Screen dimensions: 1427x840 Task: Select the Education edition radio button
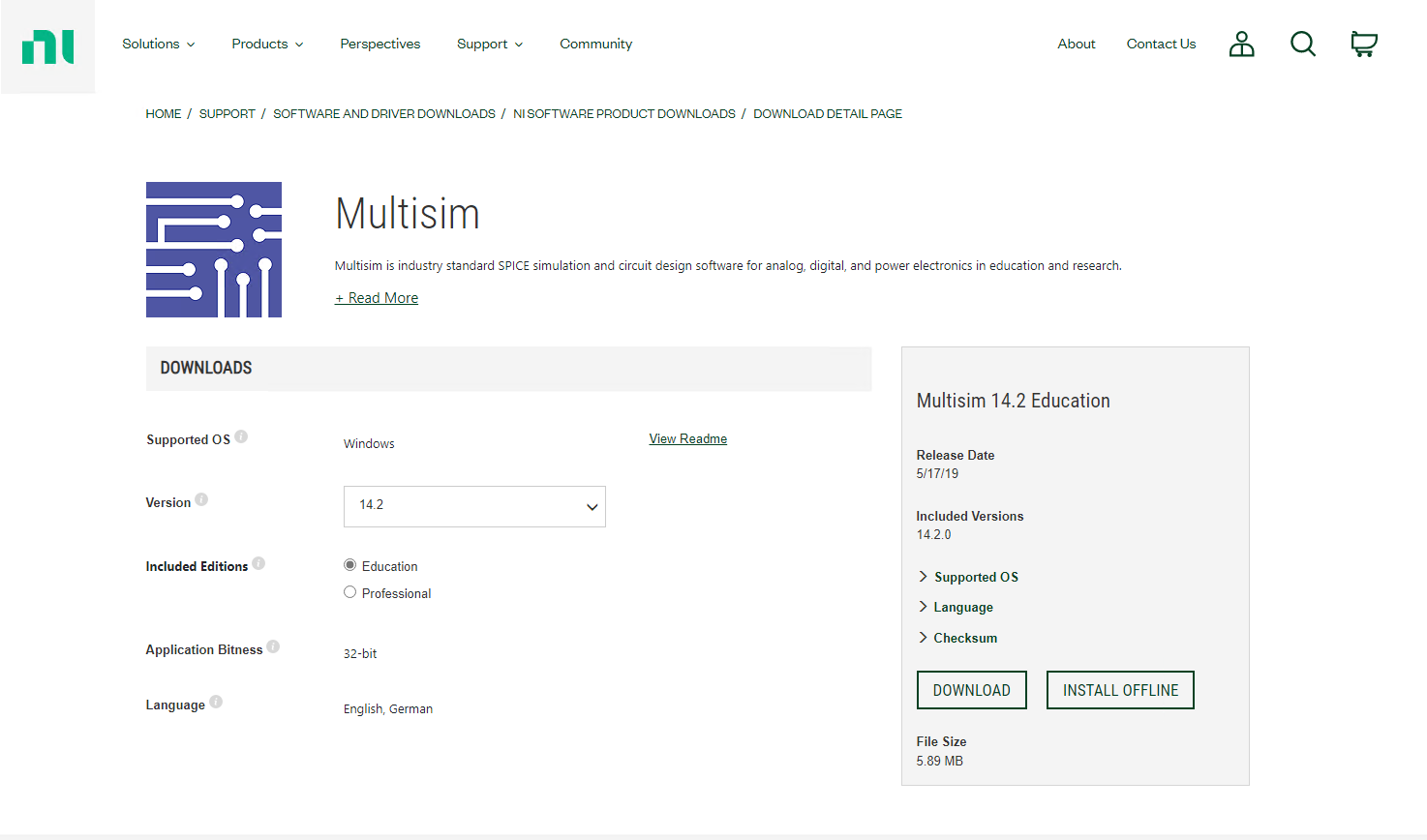click(350, 565)
